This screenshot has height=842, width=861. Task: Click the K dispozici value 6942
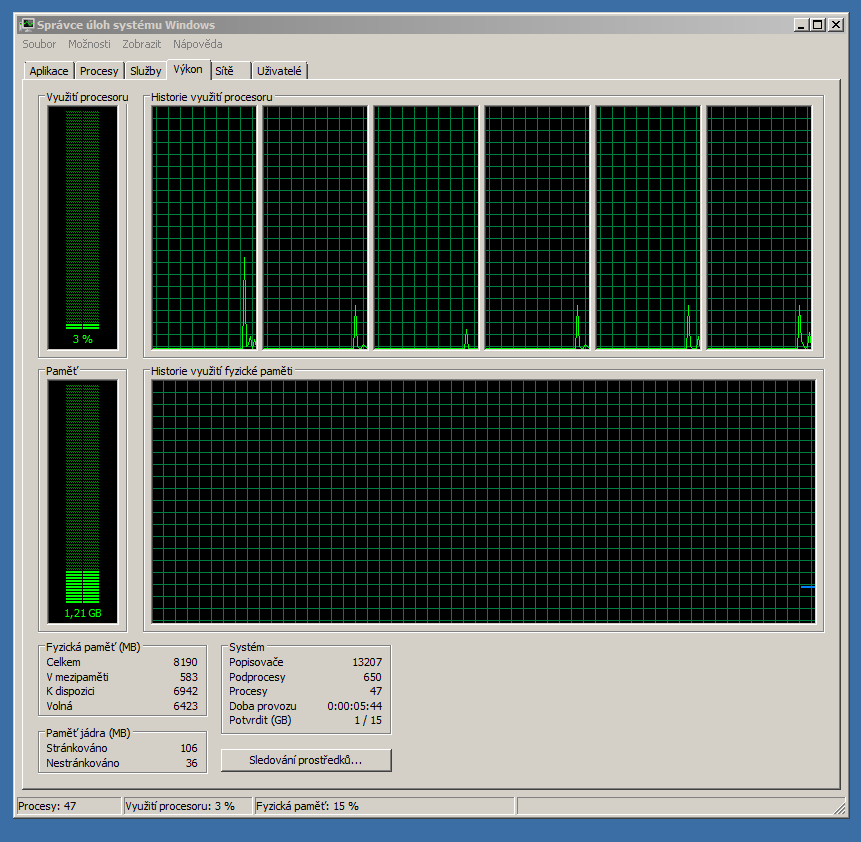pos(185,691)
